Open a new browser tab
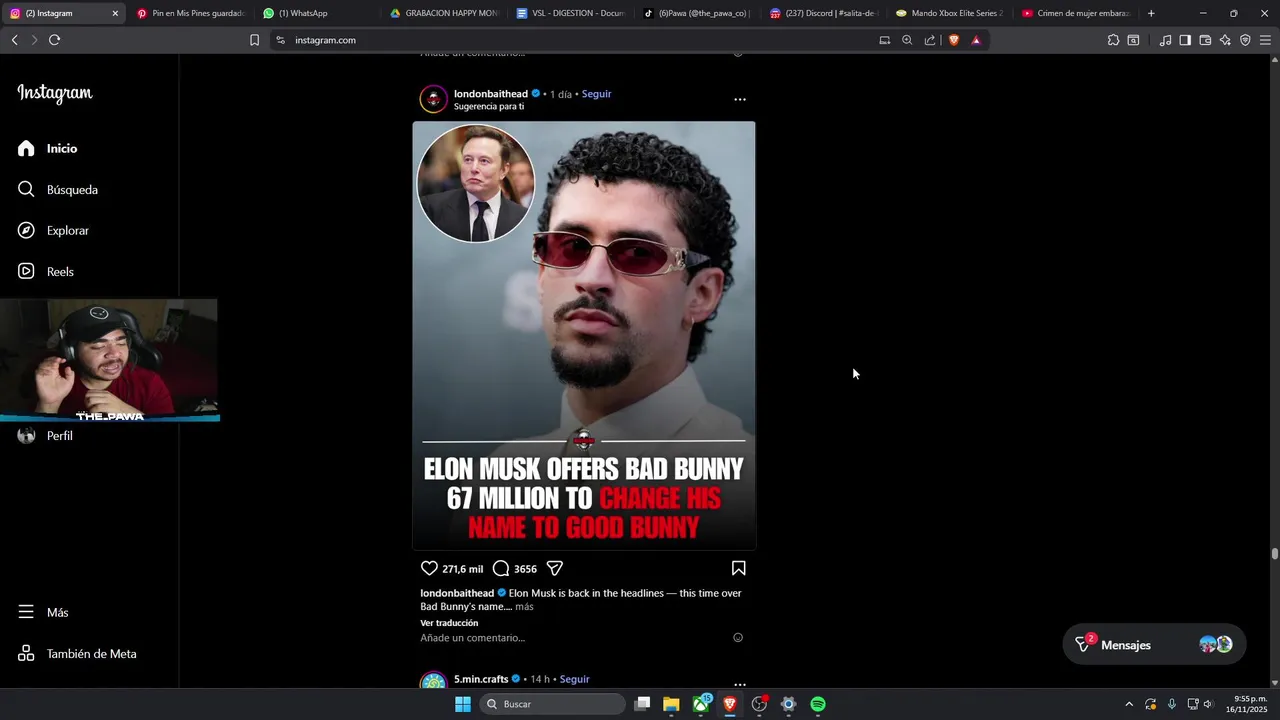1280x720 pixels. (1151, 14)
